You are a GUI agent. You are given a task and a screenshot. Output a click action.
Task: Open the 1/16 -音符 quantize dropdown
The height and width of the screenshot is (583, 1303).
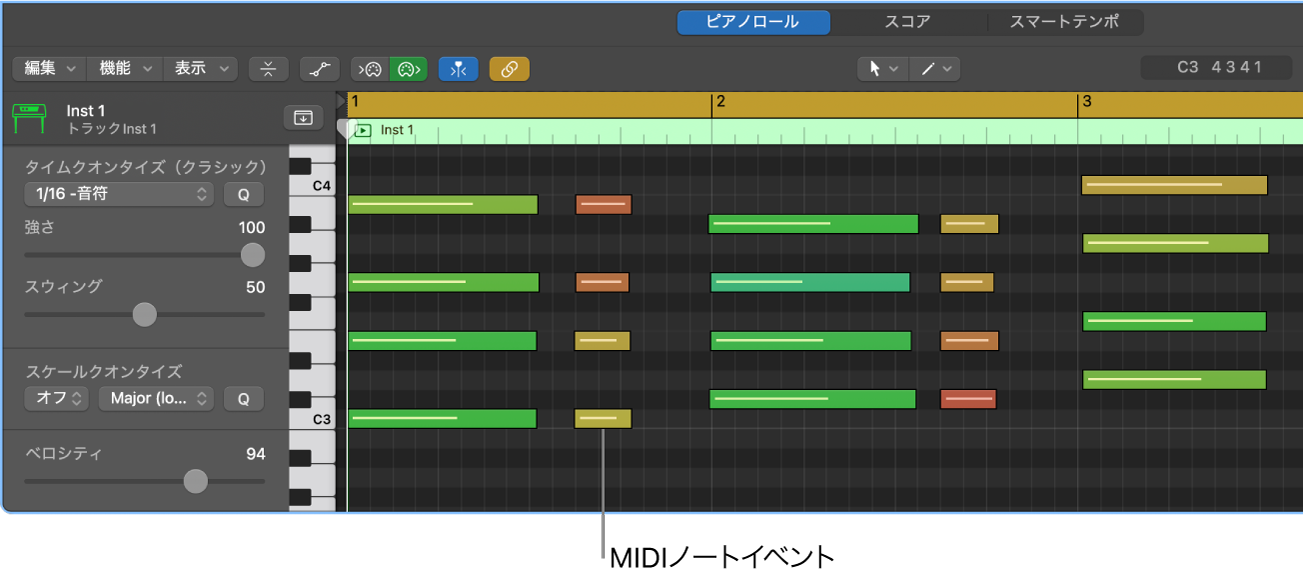[x=117, y=194]
